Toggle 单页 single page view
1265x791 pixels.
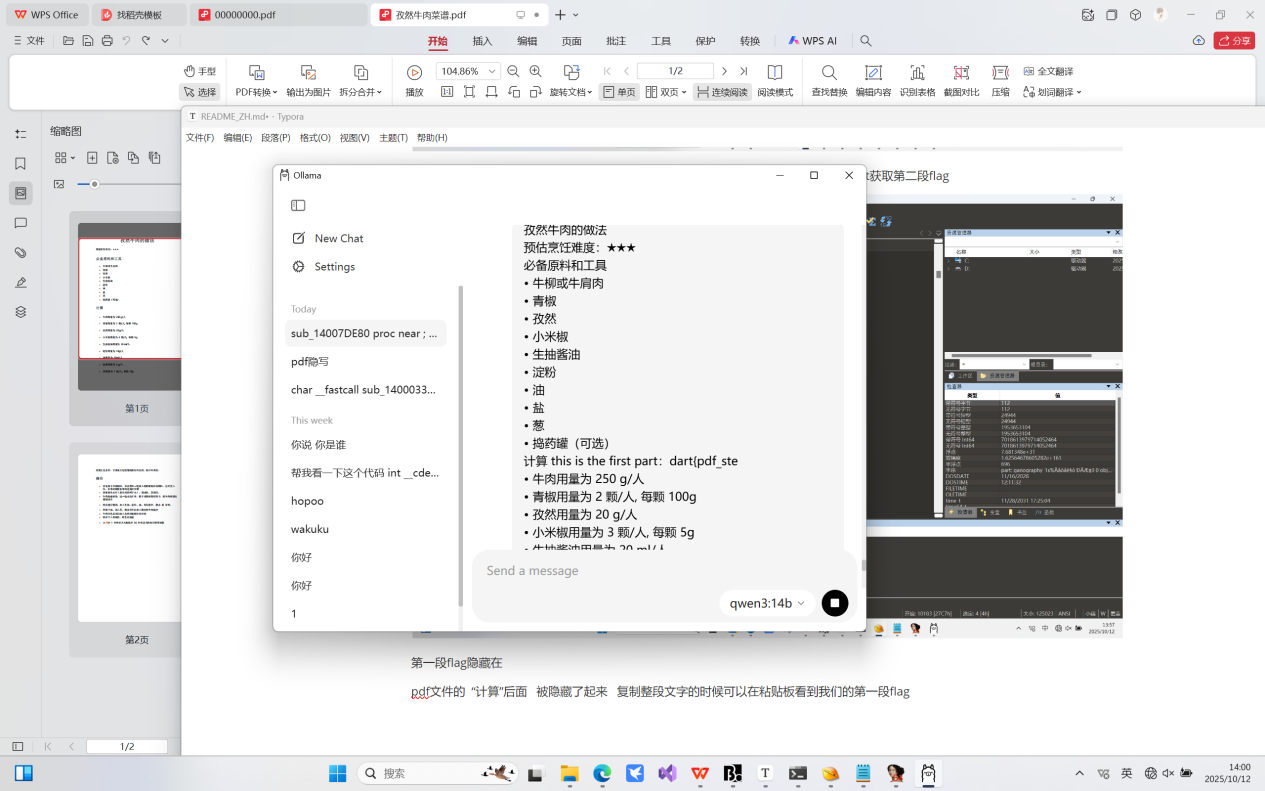pos(619,92)
